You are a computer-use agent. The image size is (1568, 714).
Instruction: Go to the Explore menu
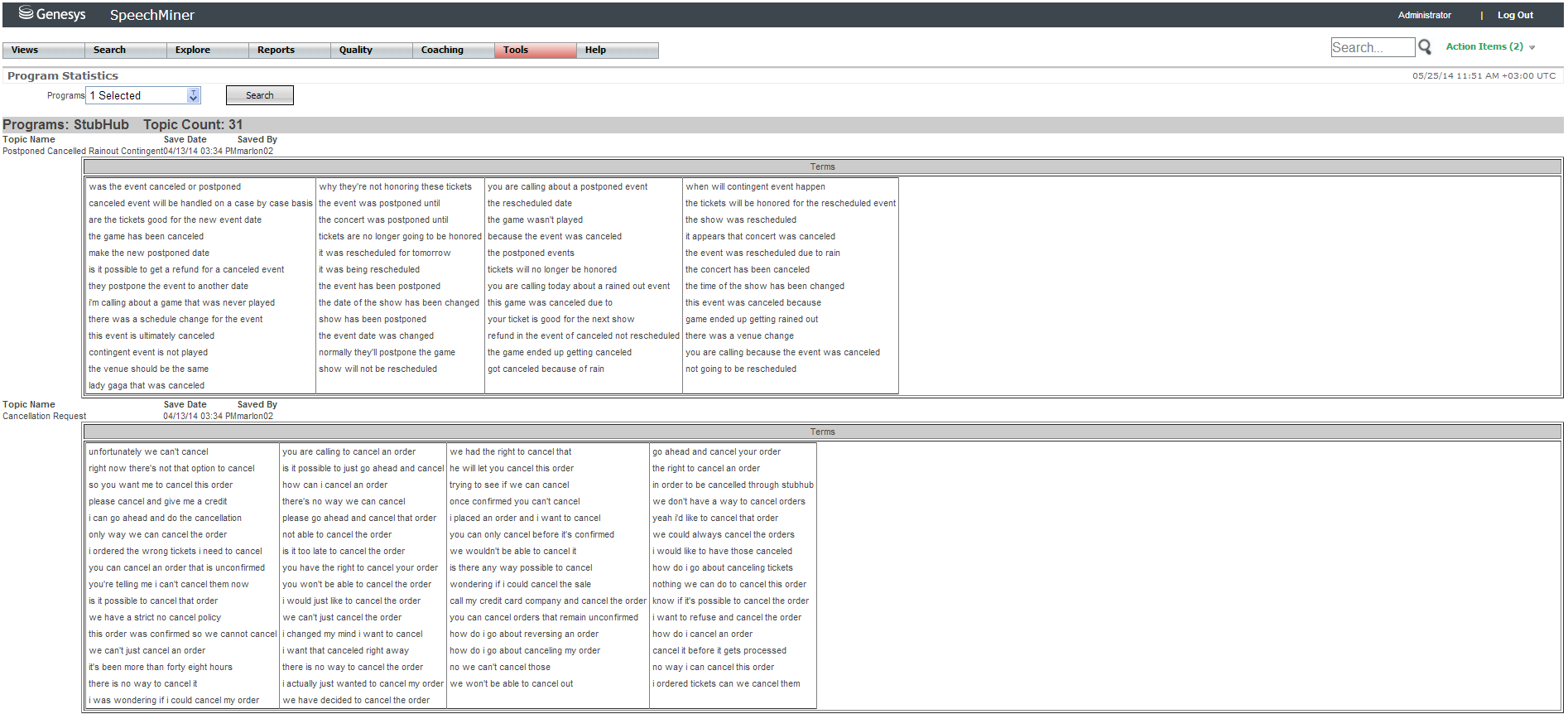(193, 51)
